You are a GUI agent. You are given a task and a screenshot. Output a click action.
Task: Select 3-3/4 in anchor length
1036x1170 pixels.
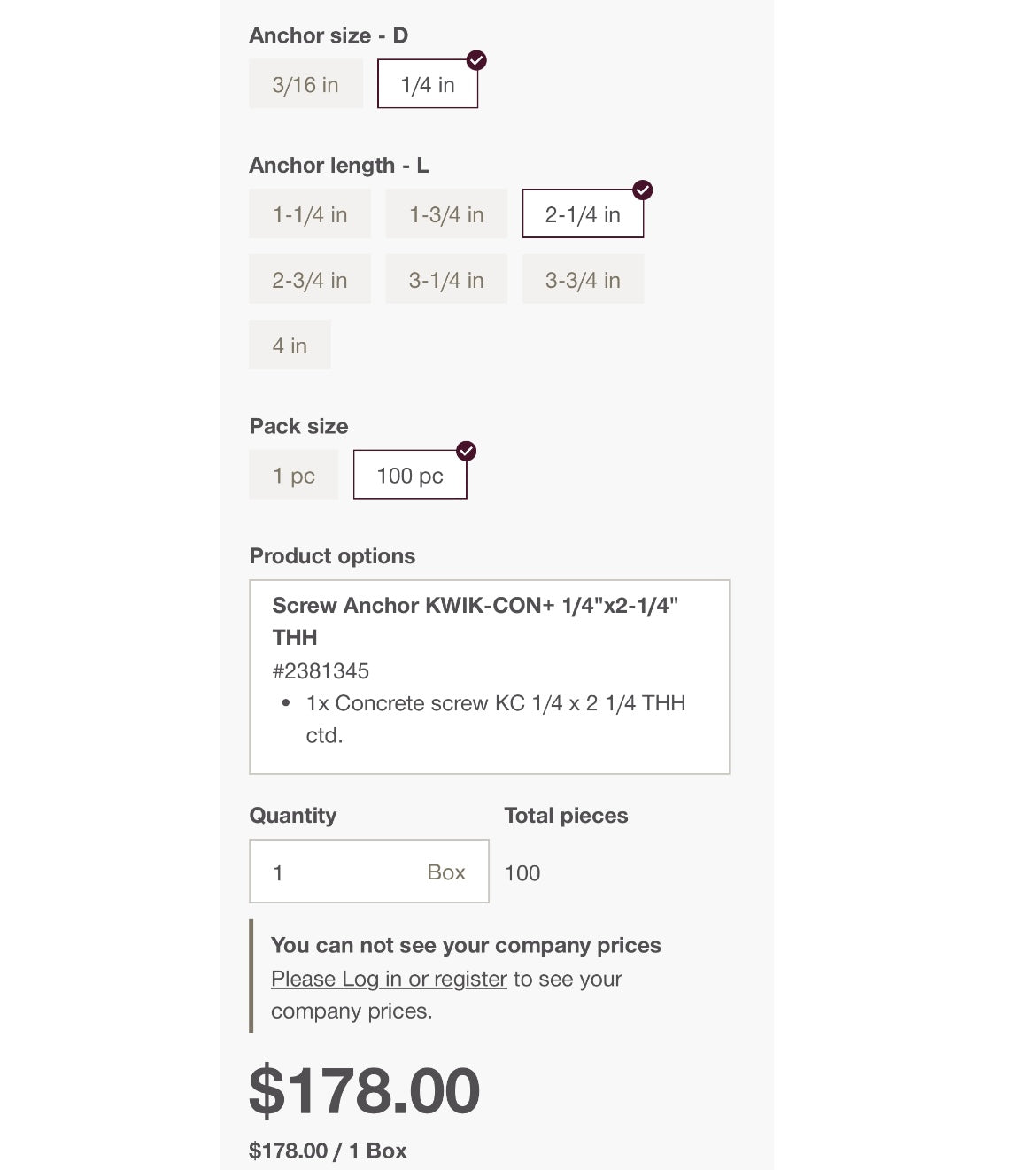point(583,280)
